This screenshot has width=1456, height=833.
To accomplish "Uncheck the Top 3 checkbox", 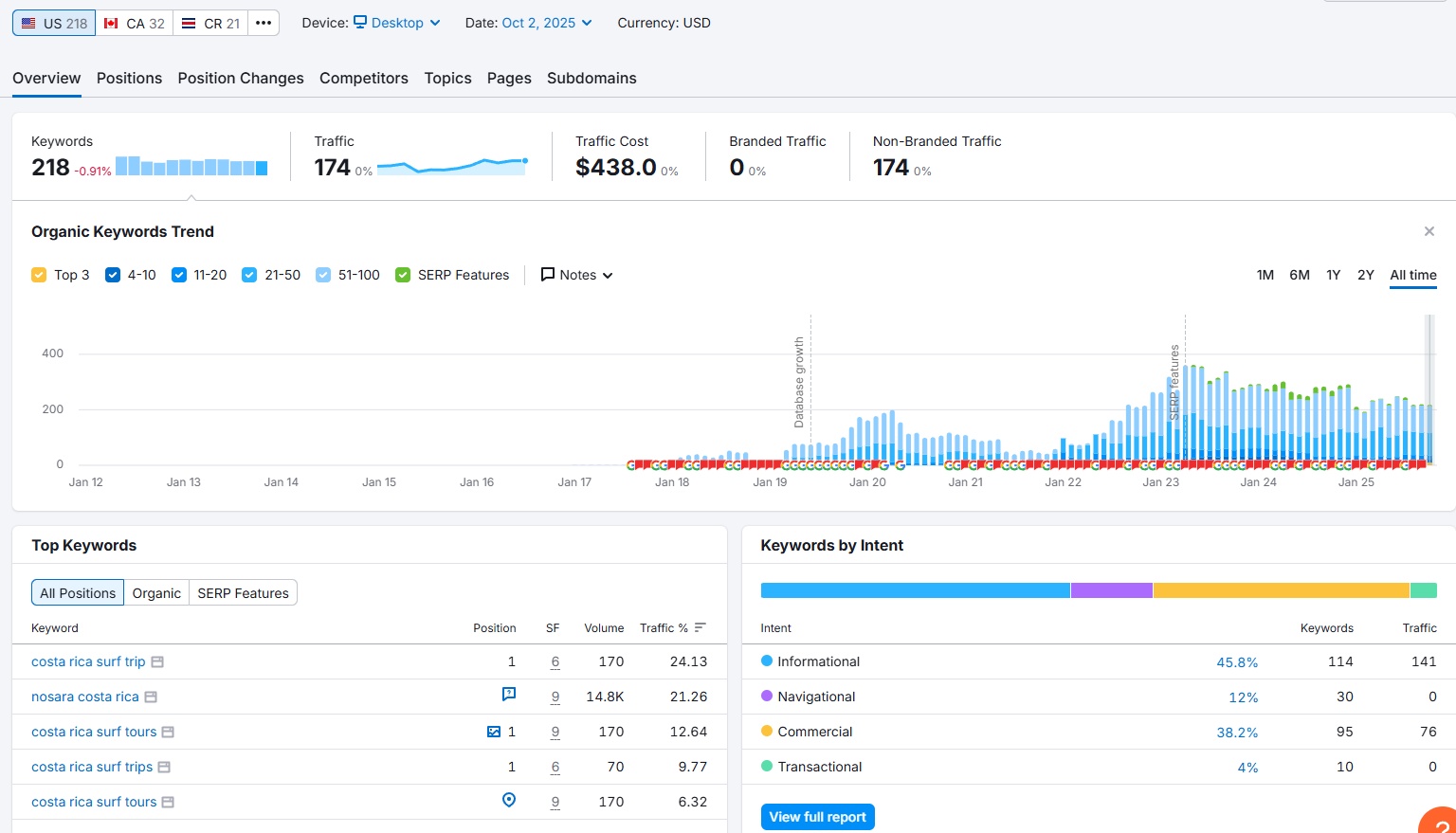I will 39,275.
